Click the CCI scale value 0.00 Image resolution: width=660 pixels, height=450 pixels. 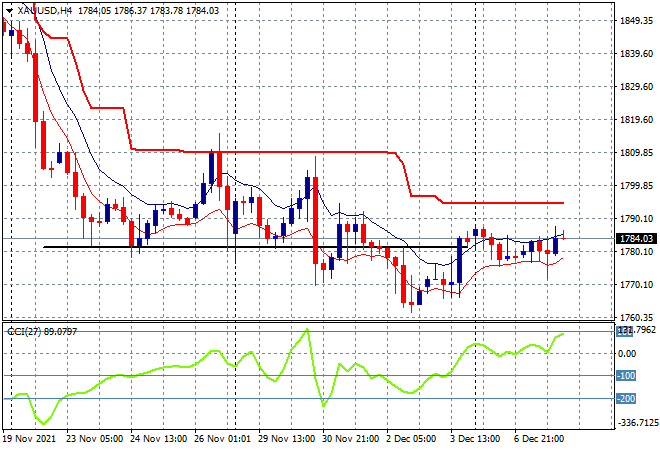(x=627, y=354)
